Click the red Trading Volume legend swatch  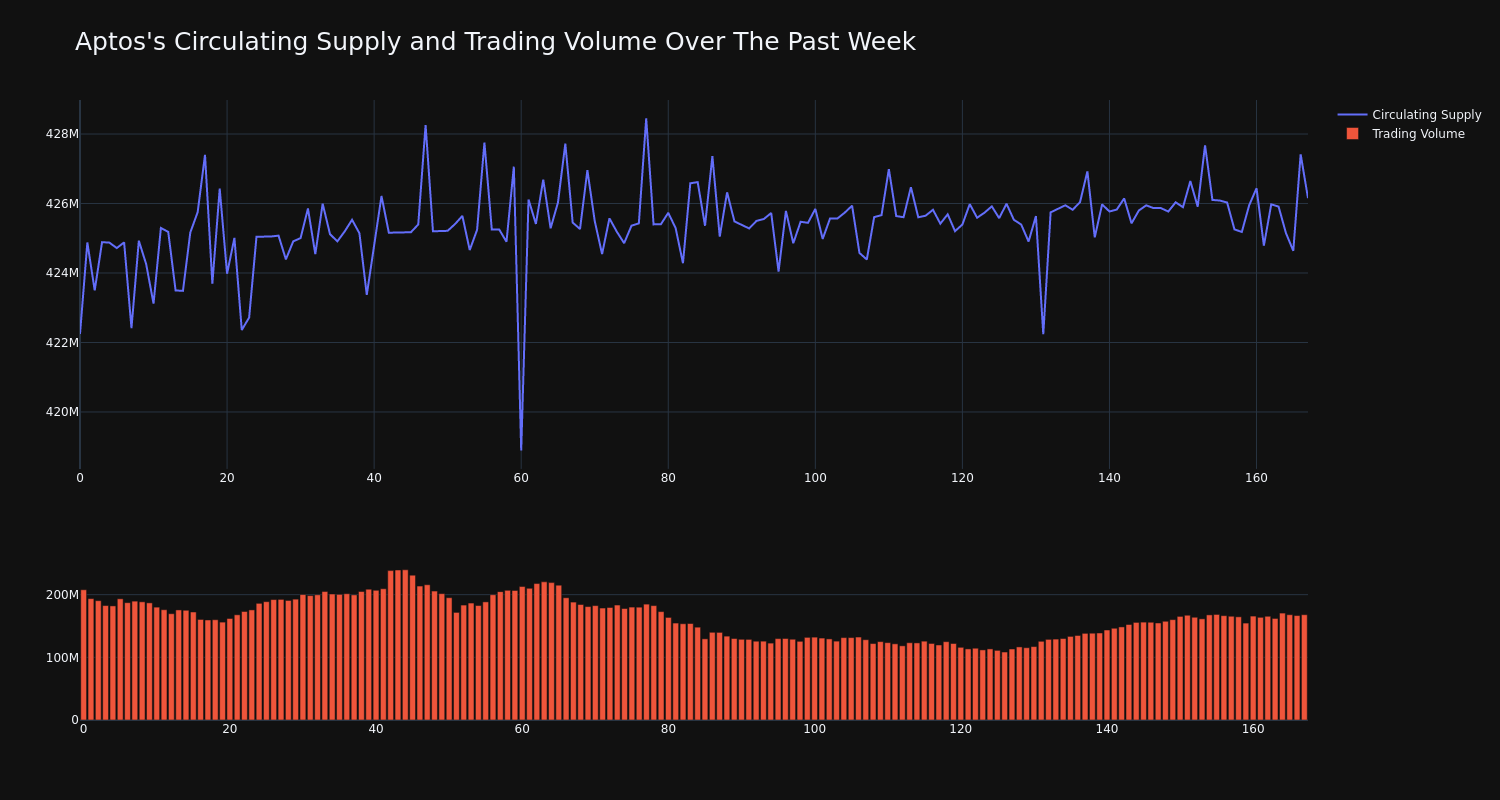coord(1352,134)
